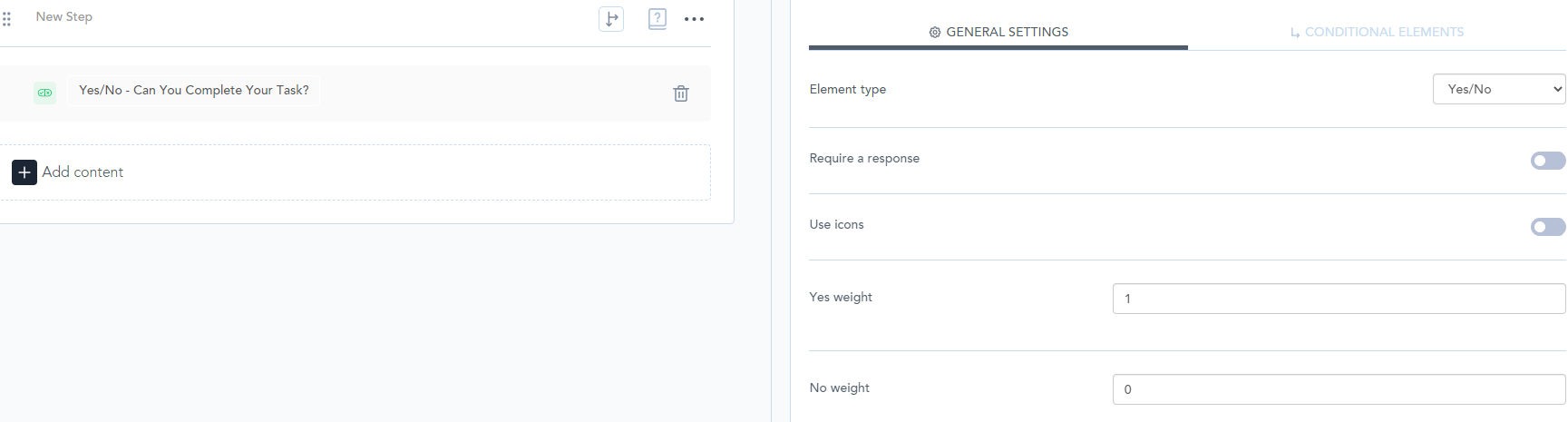Click the question mark help icon
The width and height of the screenshot is (1568, 422).
pos(657,19)
